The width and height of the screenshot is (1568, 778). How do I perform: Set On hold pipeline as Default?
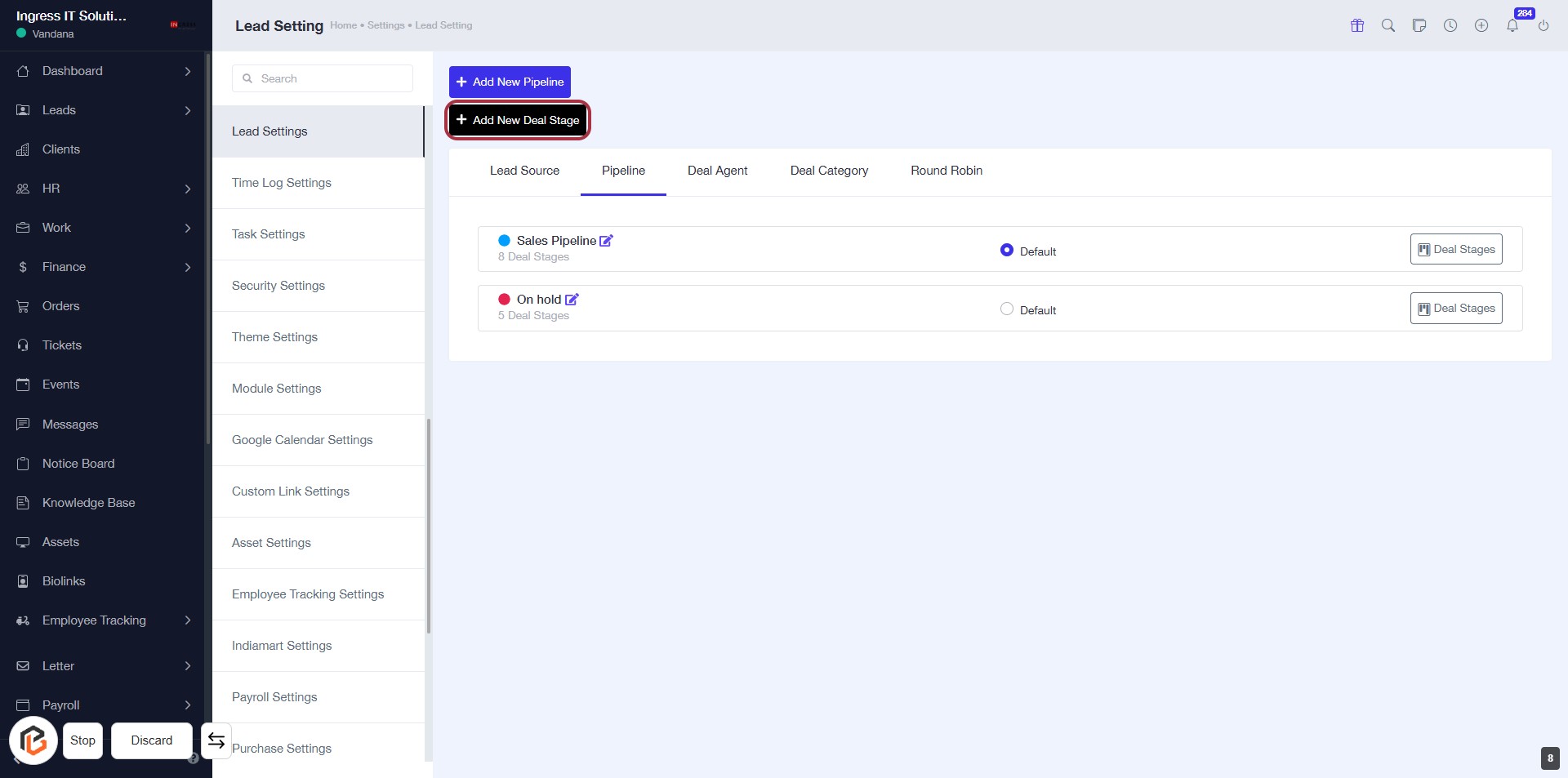pos(1007,309)
